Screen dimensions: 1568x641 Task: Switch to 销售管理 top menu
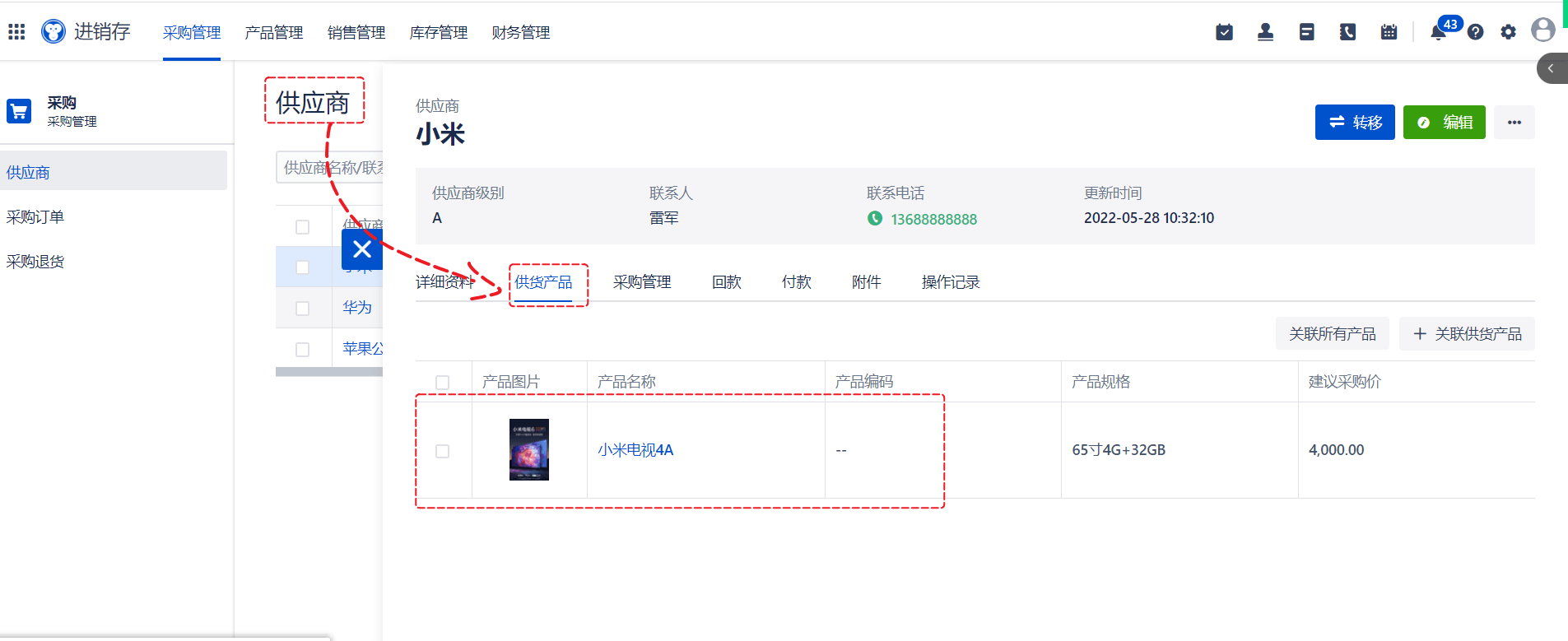(x=356, y=32)
